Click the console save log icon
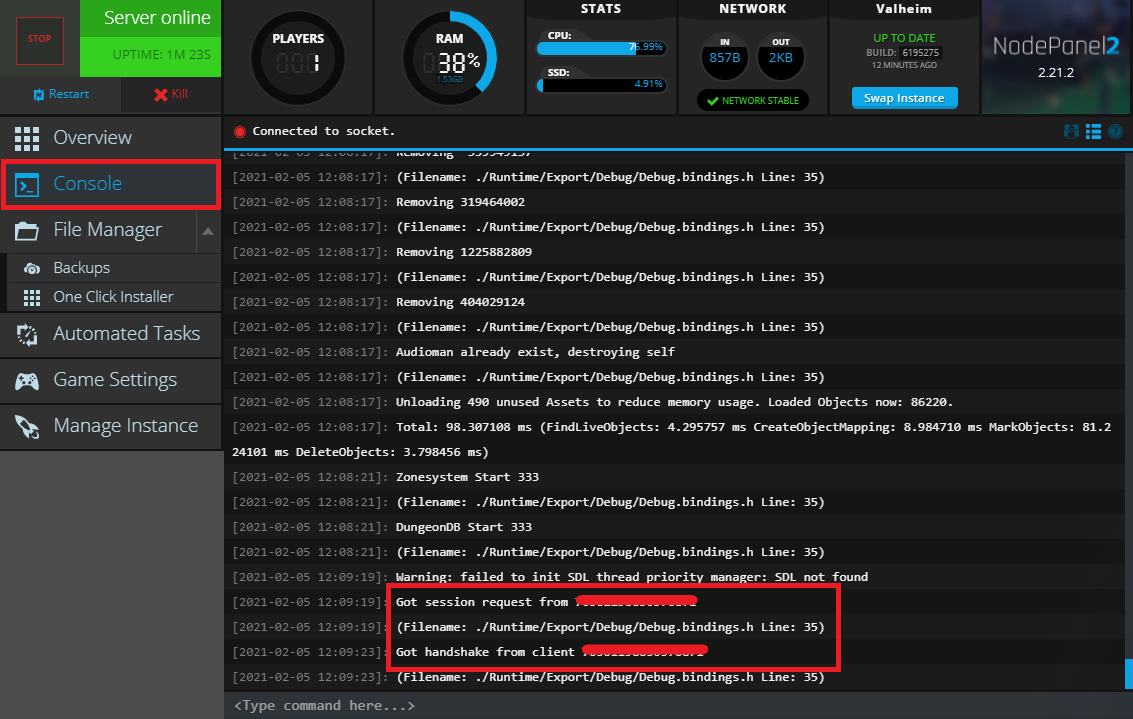 (x=1072, y=131)
